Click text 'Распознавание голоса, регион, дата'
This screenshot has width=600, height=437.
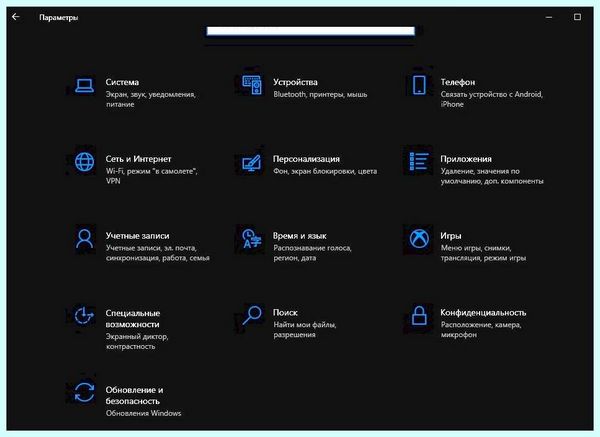coord(312,253)
